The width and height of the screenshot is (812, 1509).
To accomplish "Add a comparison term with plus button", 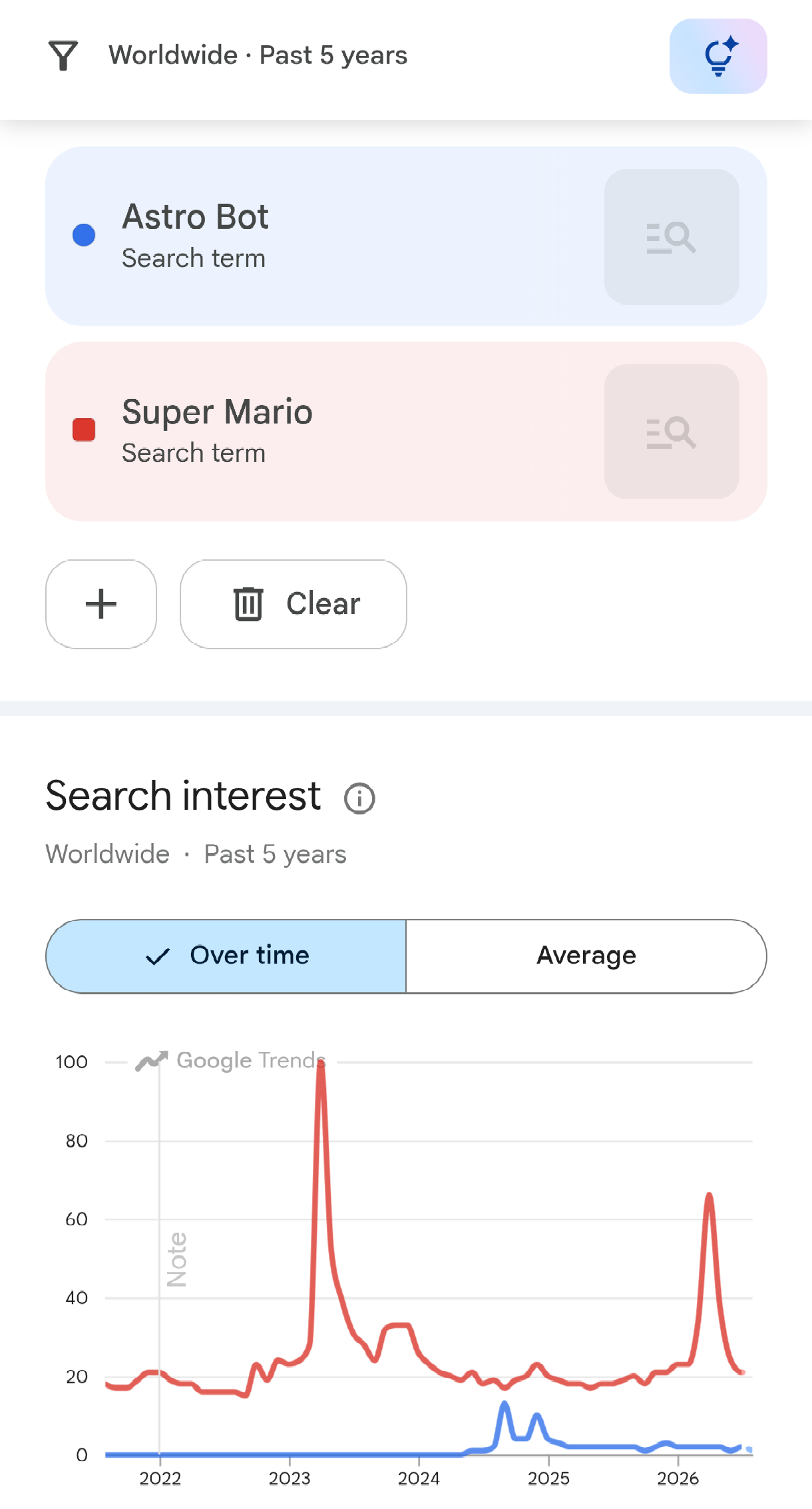I will (x=101, y=604).
